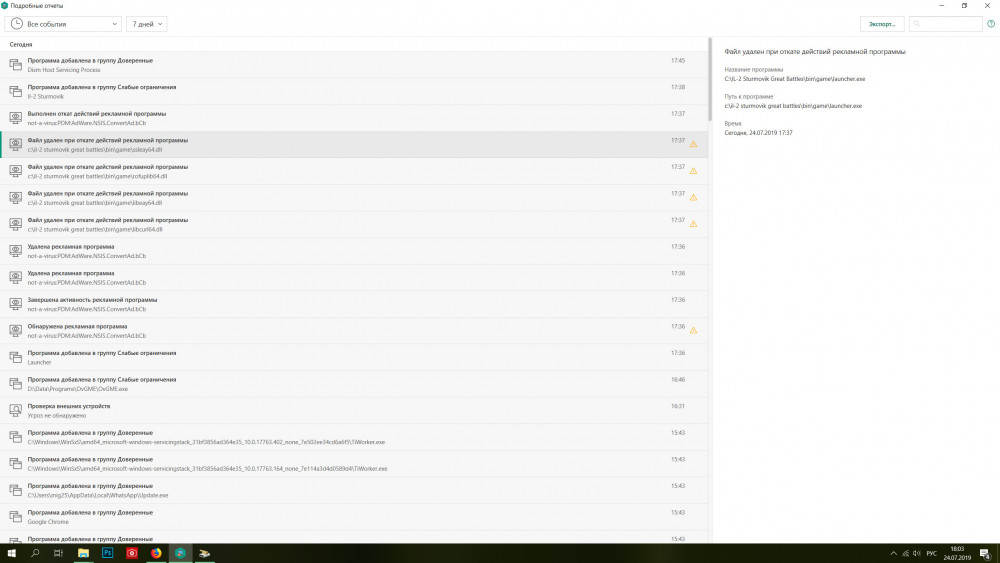Click monitor icon of libeay64.dll row
1000x563 pixels.
pos(15,198)
